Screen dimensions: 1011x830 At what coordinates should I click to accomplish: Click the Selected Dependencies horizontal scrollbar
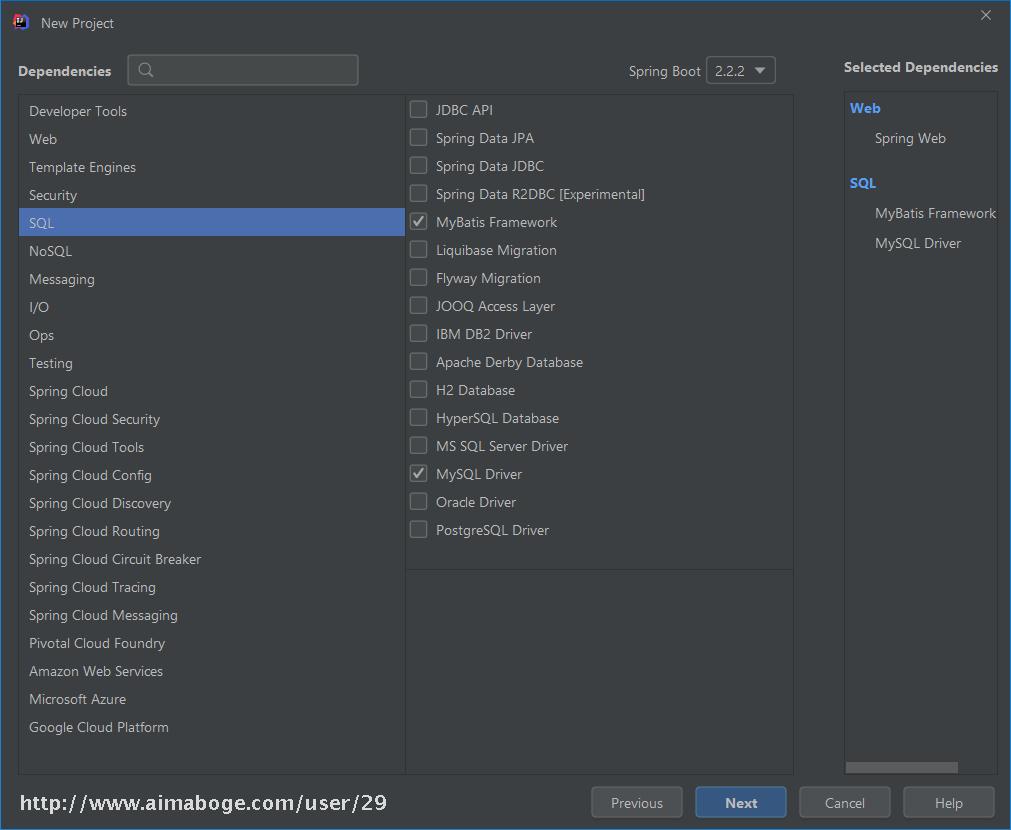(x=901, y=767)
